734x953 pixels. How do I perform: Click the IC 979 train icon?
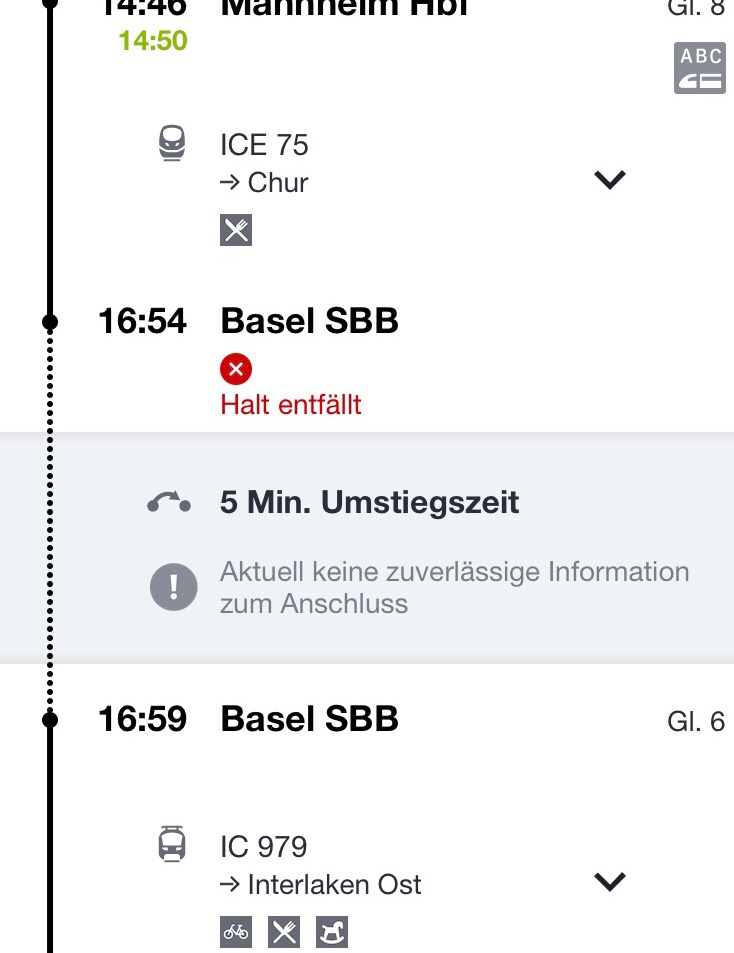[172, 846]
